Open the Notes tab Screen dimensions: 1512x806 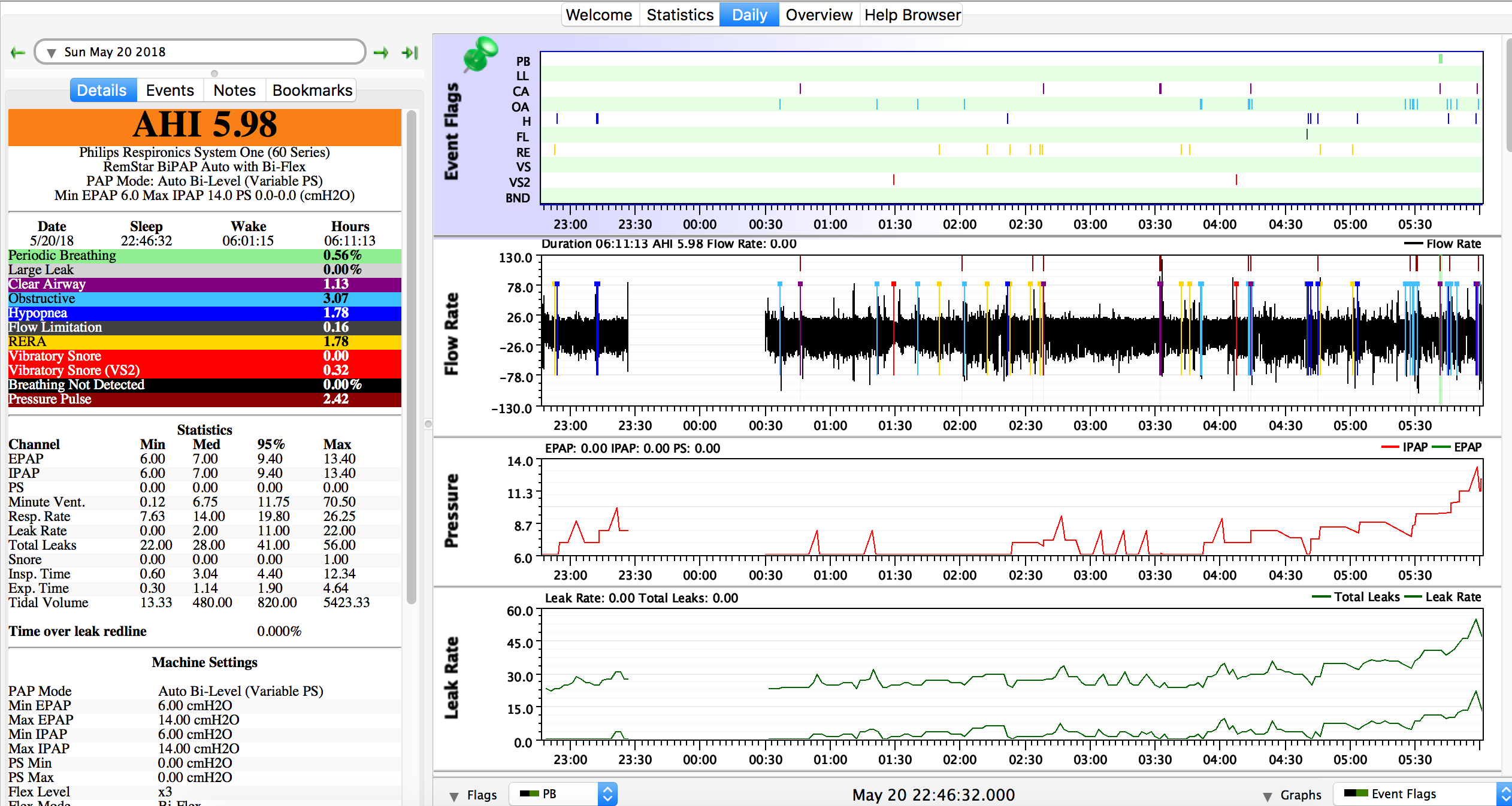click(x=235, y=90)
